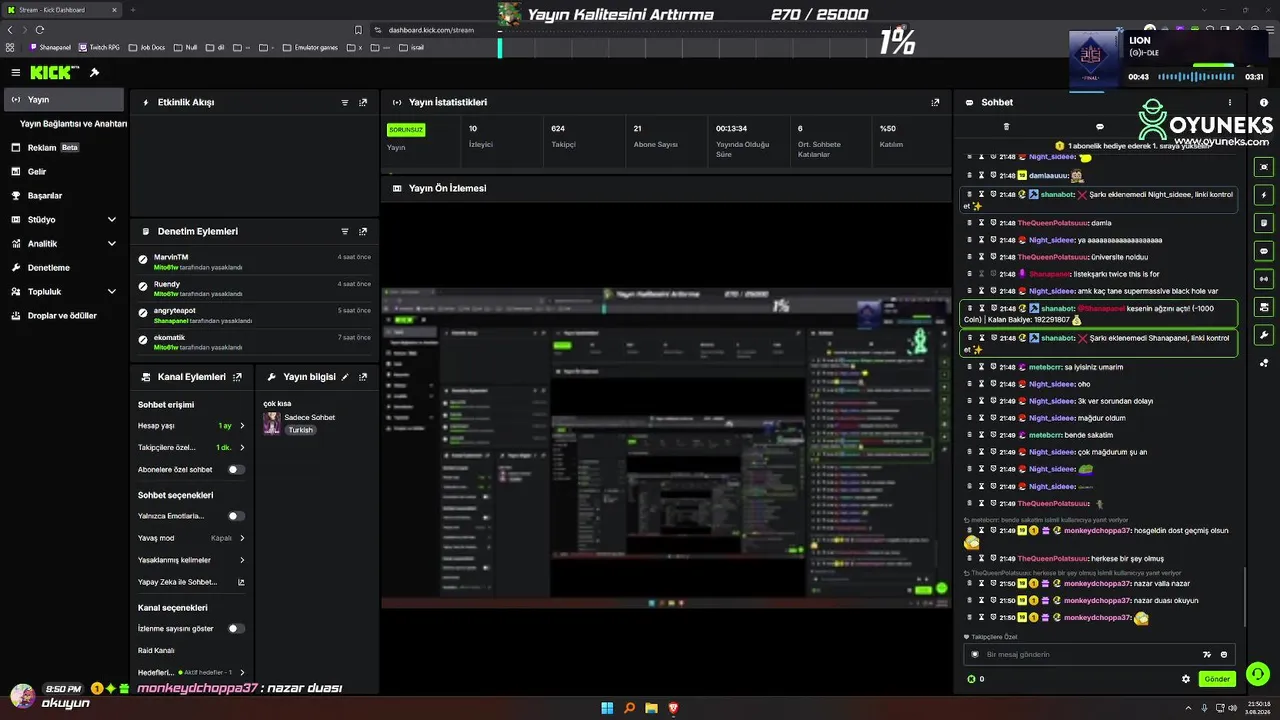Image resolution: width=1280 pixels, height=720 pixels.
Task: Filter the Denetim Eylemleri list
Action: click(345, 232)
